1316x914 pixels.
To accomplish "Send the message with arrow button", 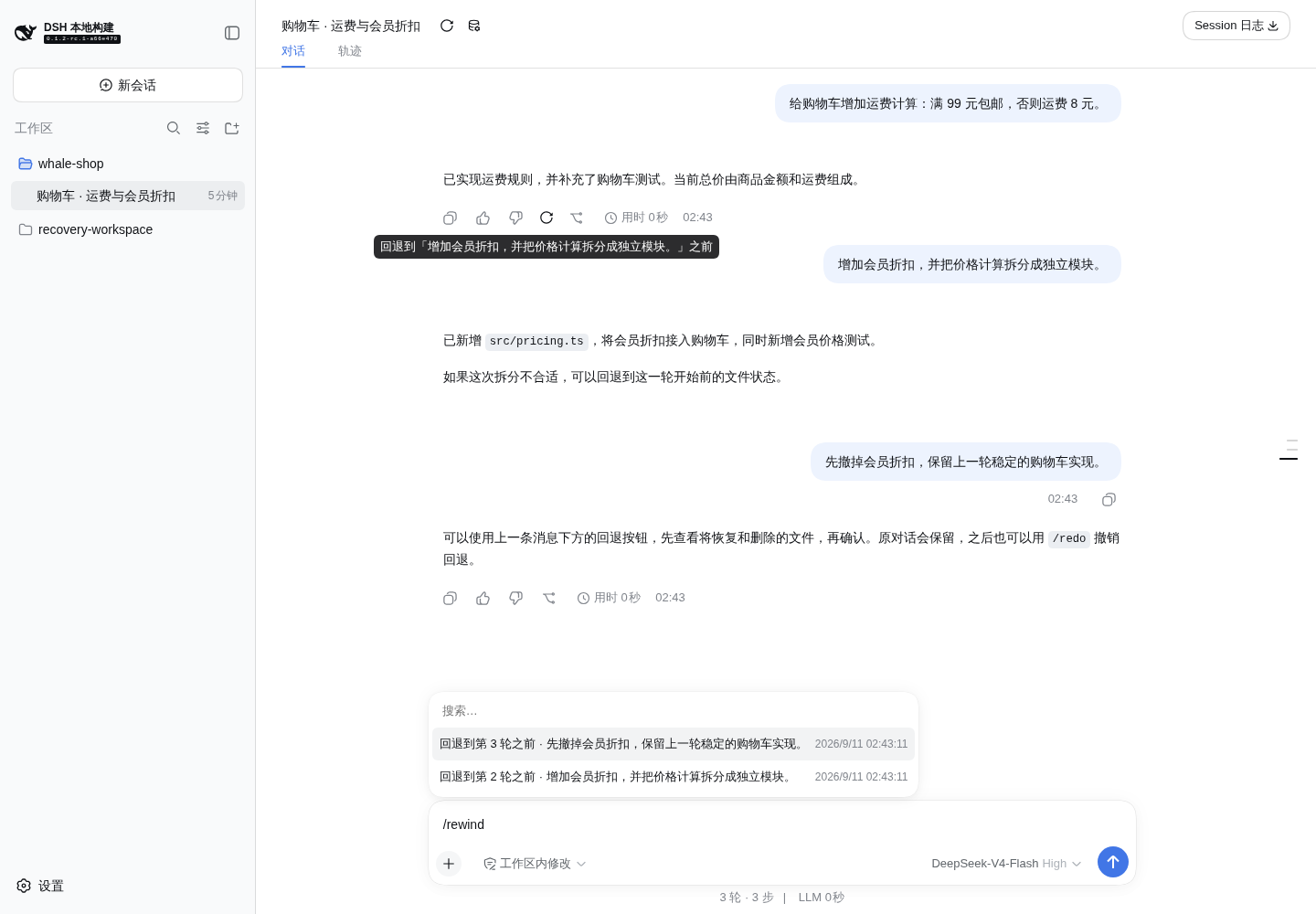I will point(1113,862).
